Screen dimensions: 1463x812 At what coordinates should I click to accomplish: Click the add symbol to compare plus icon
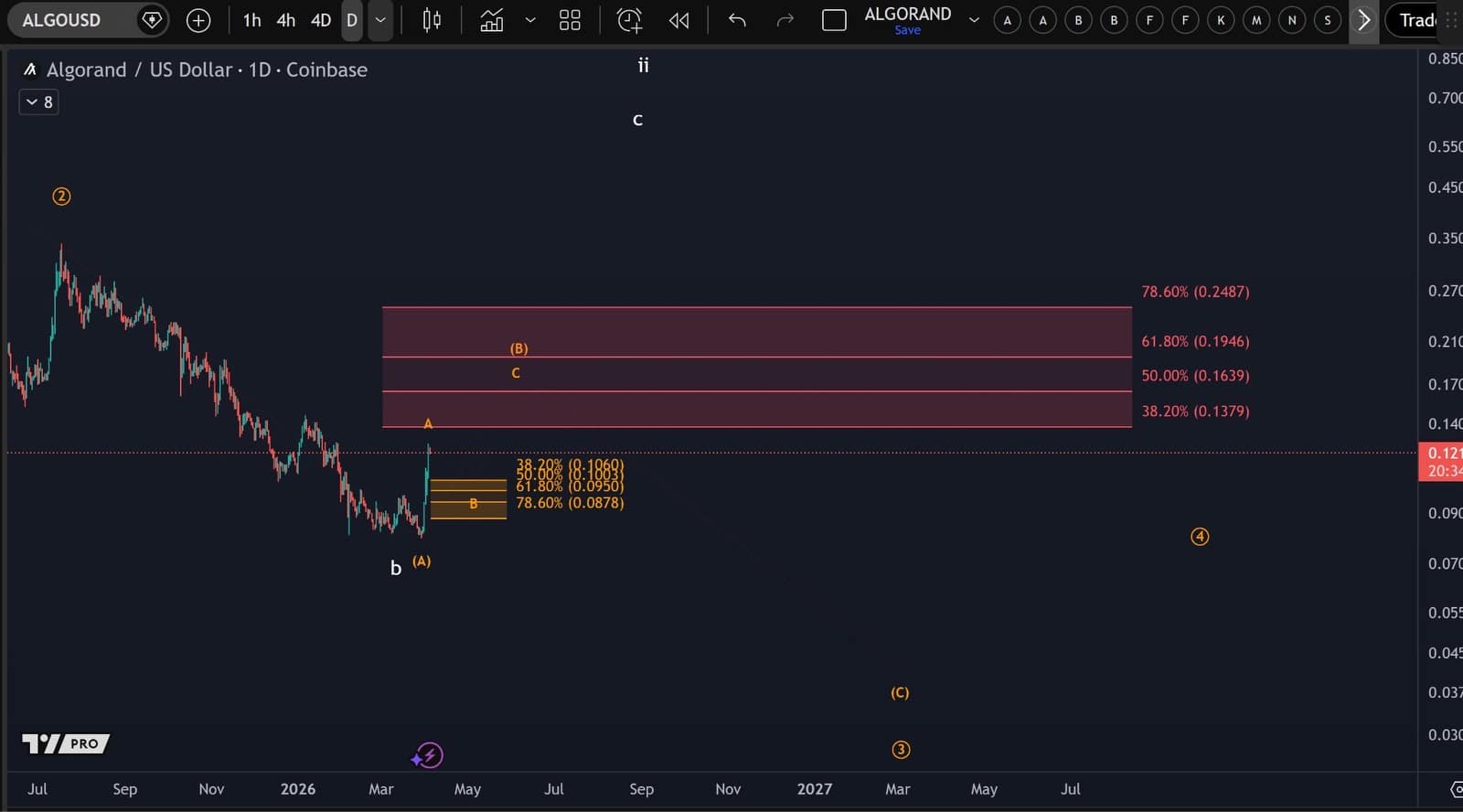pos(198,20)
